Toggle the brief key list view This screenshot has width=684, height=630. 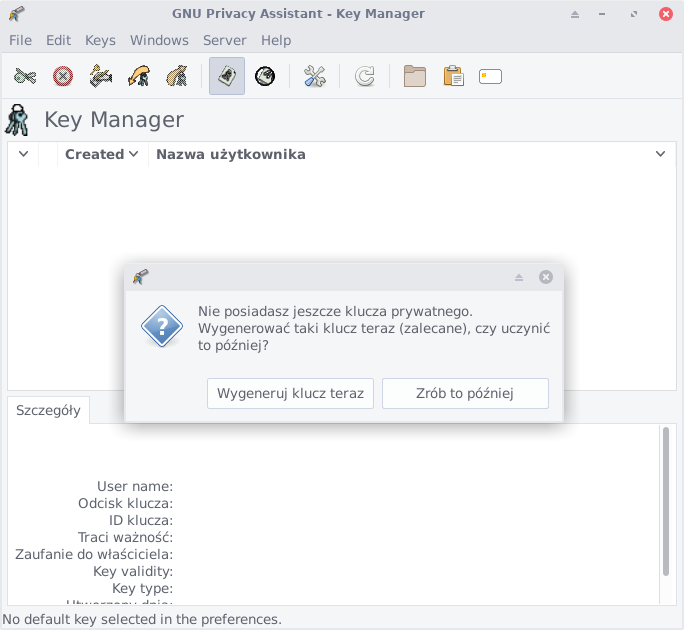coord(227,76)
